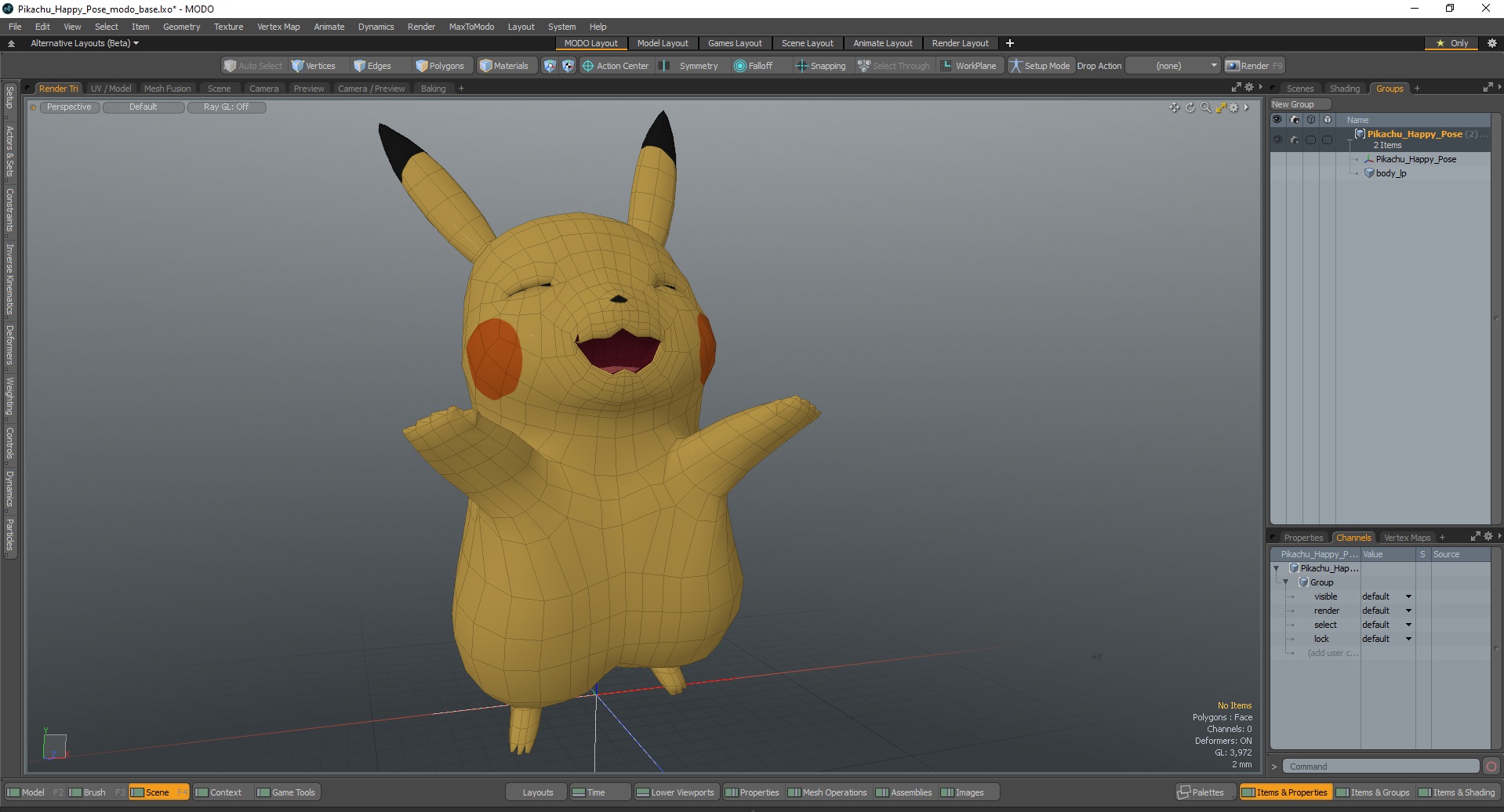Open the Perspective view type dropdown
This screenshot has height=812, width=1504.
69,107
